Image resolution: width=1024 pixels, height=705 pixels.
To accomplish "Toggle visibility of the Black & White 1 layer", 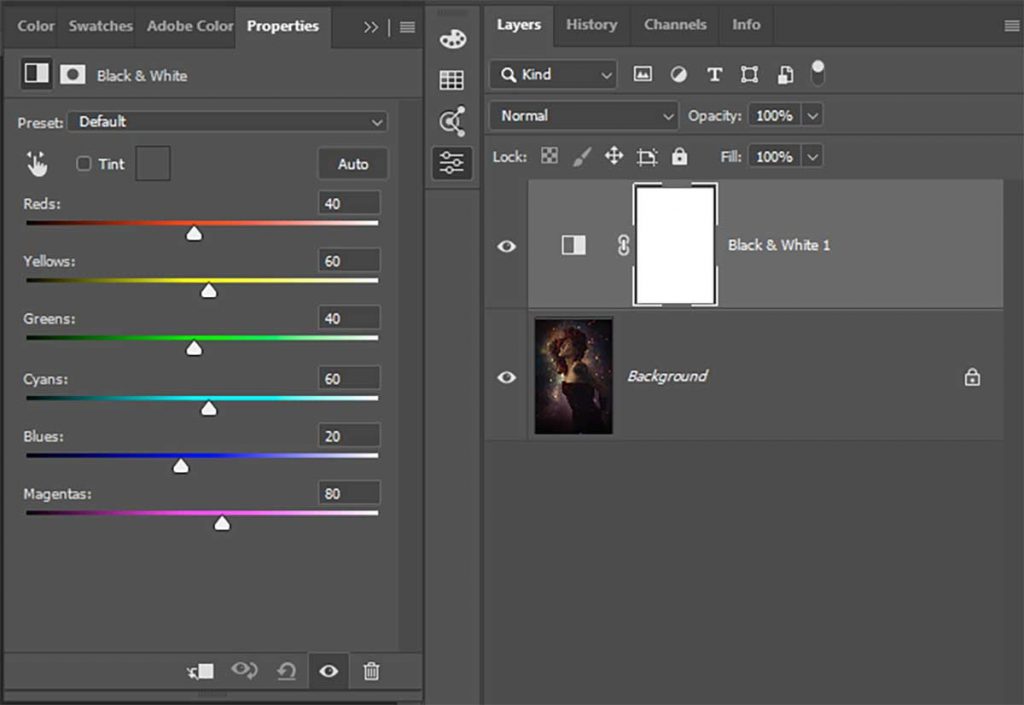I will coord(506,246).
